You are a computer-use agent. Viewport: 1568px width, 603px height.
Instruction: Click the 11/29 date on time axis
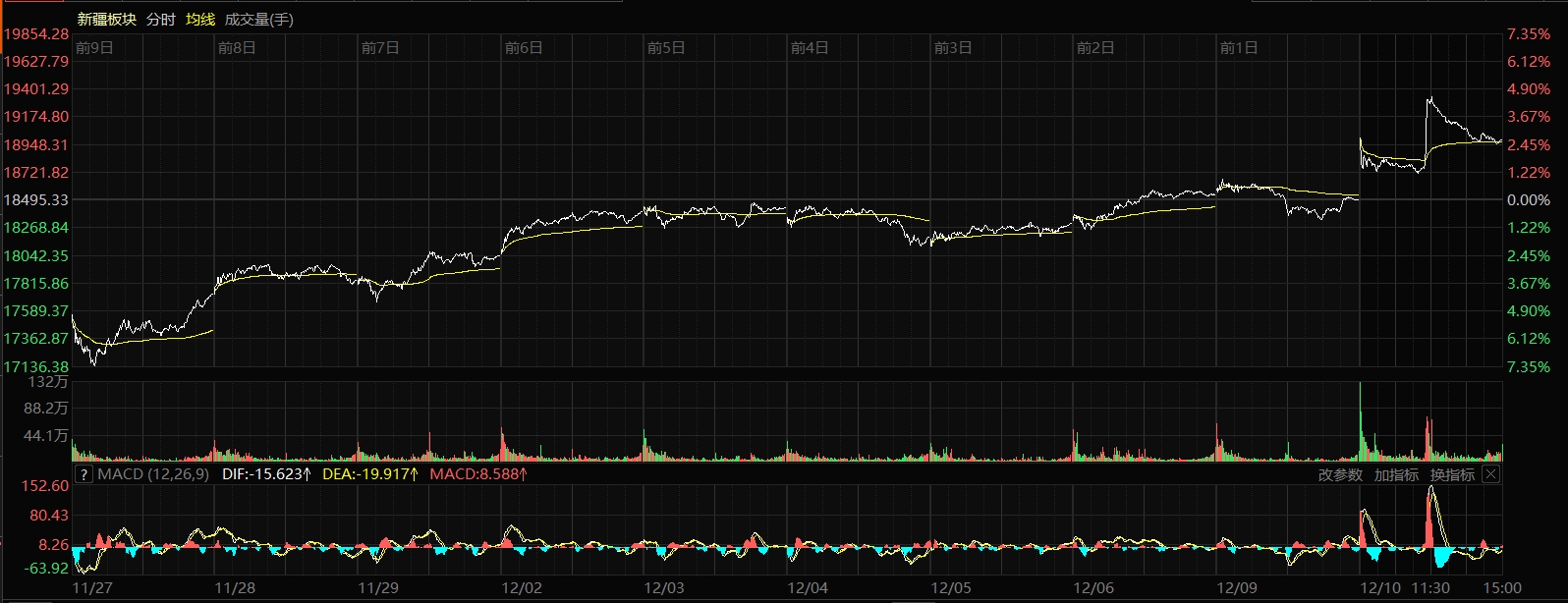(x=378, y=588)
